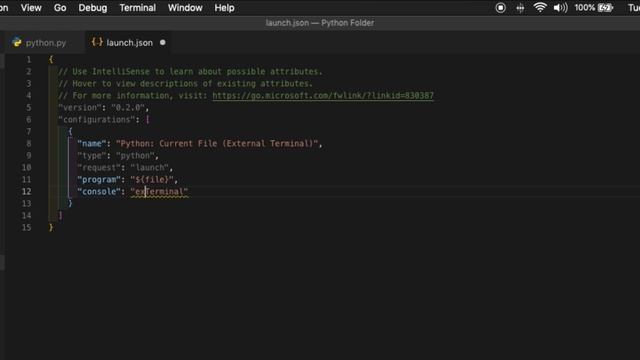Image resolution: width=640 pixels, height=360 pixels.
Task: Open the Debug menu
Action: point(93,8)
